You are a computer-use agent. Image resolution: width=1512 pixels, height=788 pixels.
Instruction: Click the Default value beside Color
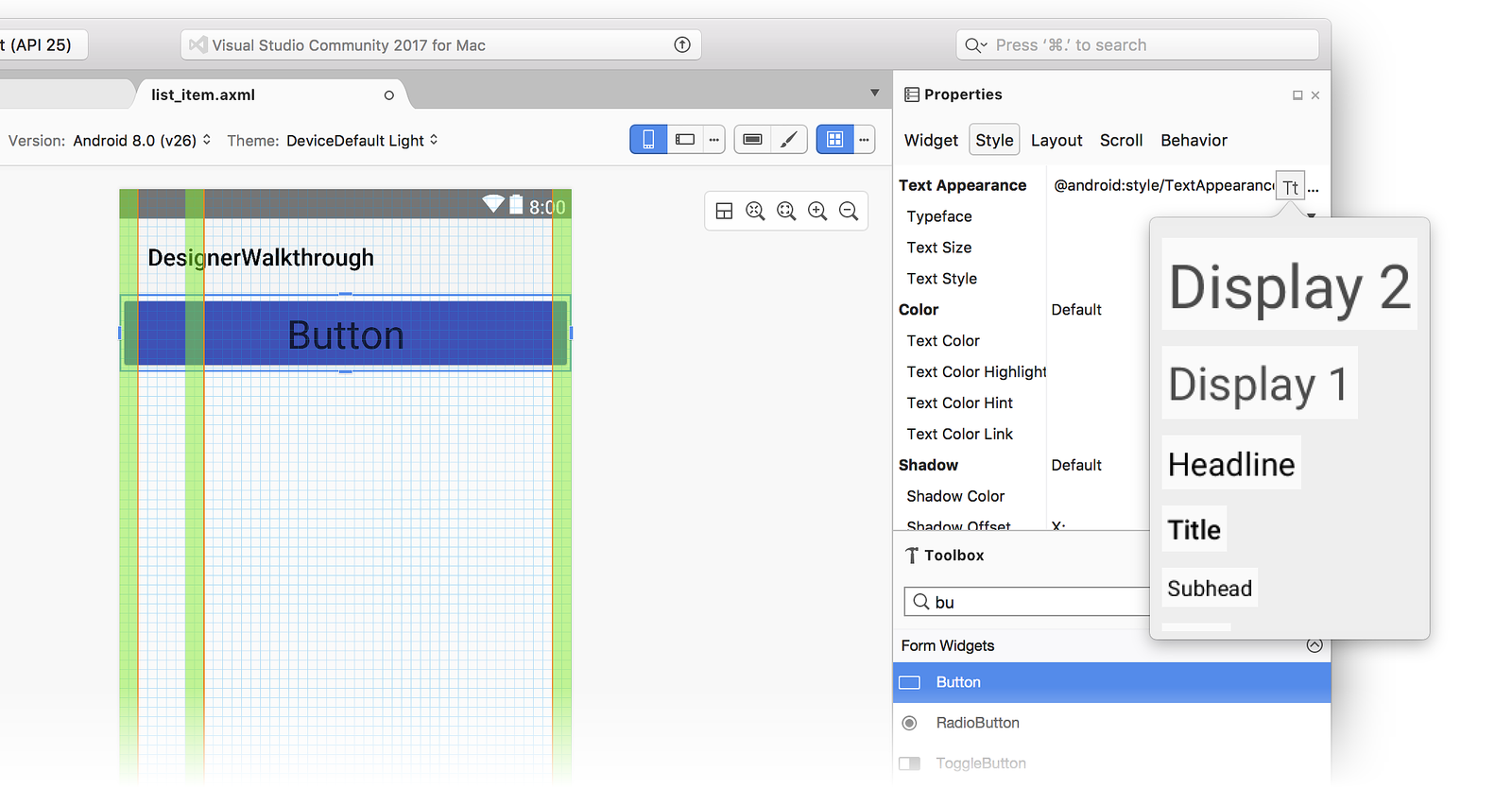[x=1076, y=310]
